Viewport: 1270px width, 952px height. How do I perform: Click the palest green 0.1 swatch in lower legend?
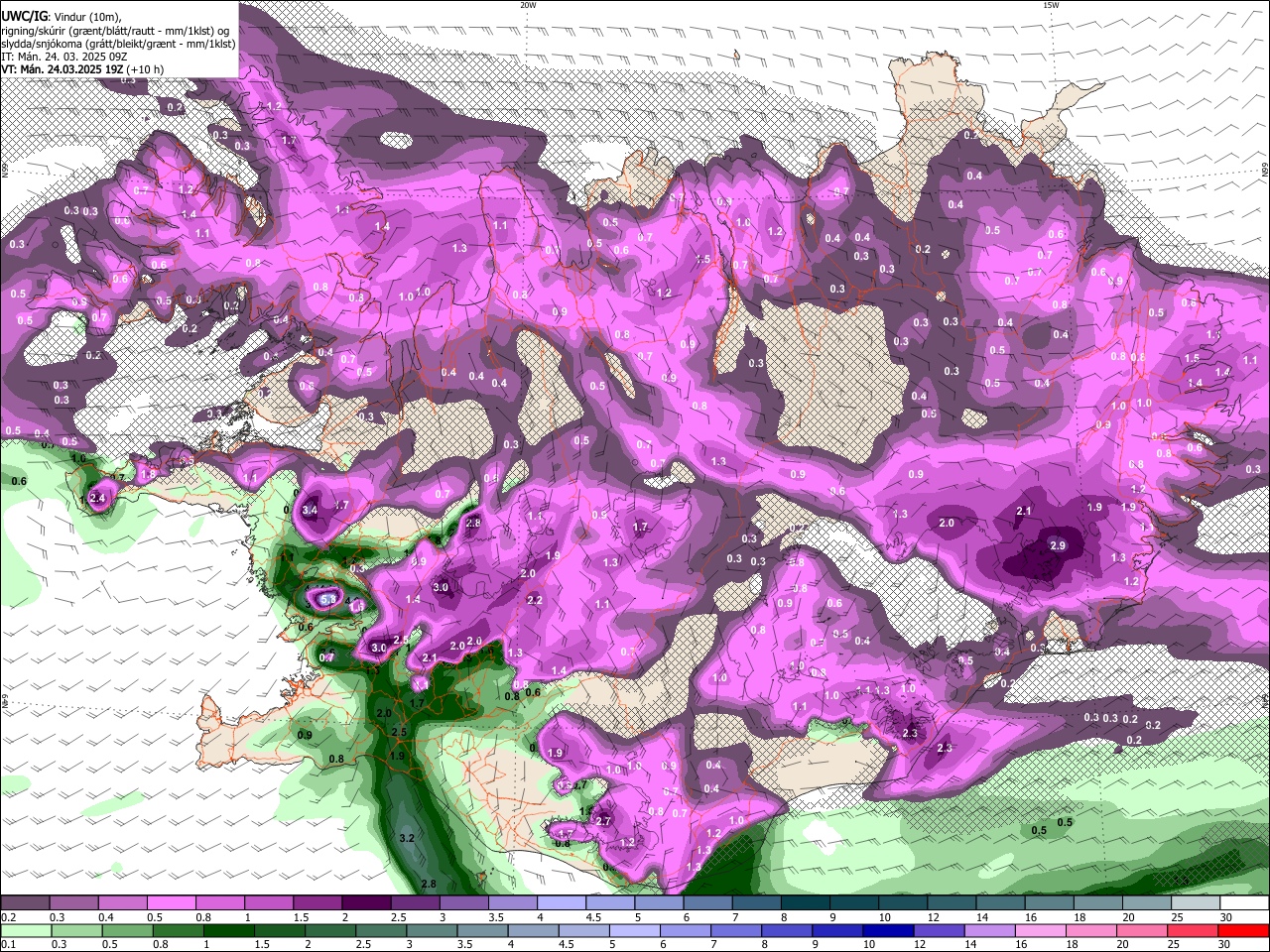pyautogui.click(x=25, y=930)
